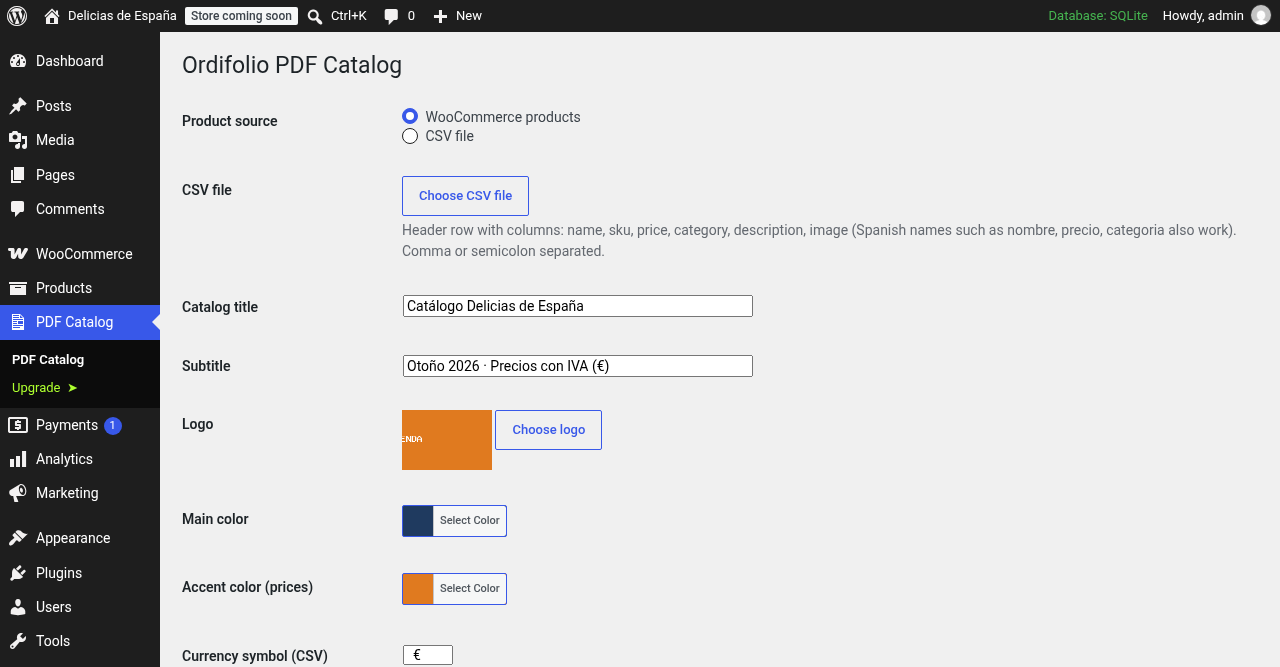Click the admin avatar icon
The height and width of the screenshot is (667, 1280).
[x=1260, y=16]
